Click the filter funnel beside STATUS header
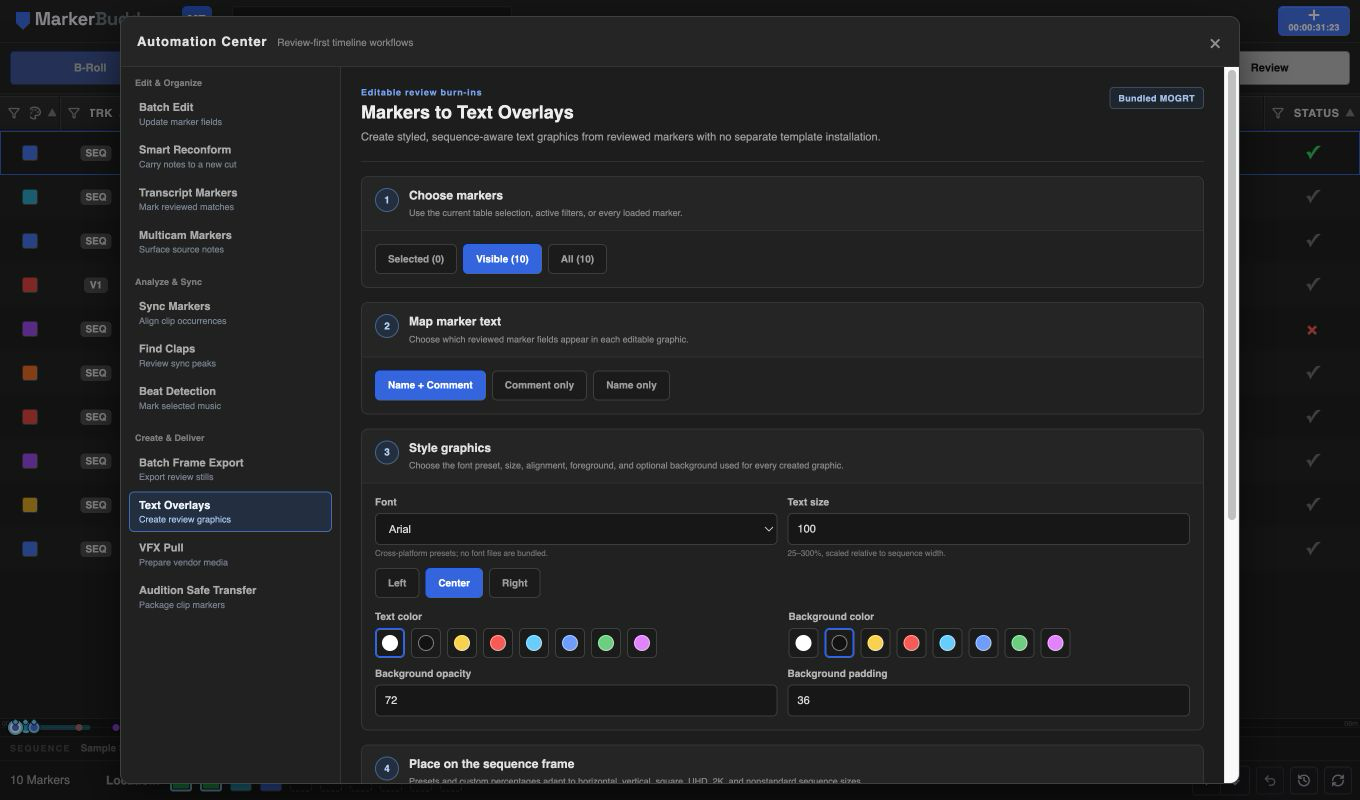The image size is (1360, 800). (x=1278, y=113)
